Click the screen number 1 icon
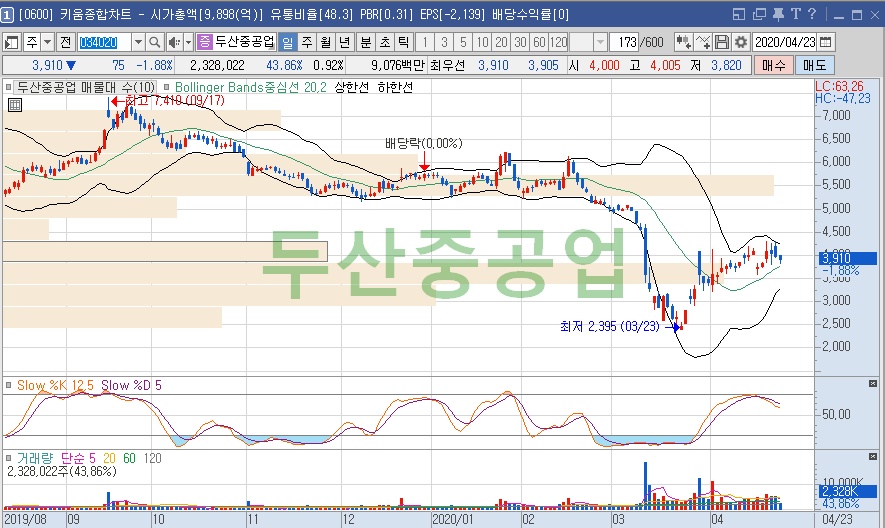The image size is (885, 528). [x=7, y=15]
